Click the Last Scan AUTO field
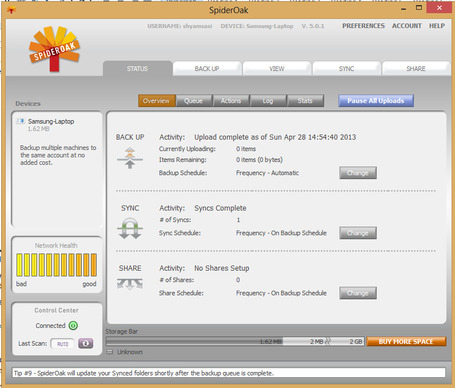455x388 pixels. 63,344
